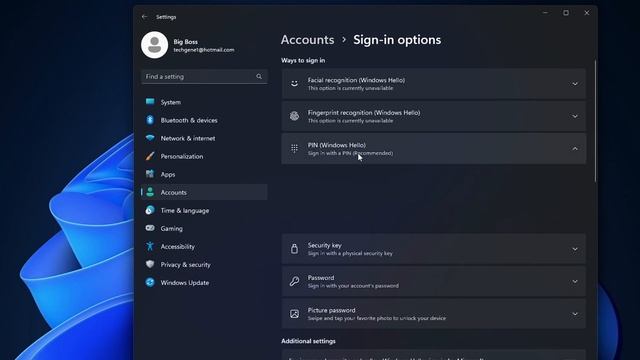Click the Apps sidebar icon
This screenshot has width=640, height=360.
pyautogui.click(x=150, y=174)
